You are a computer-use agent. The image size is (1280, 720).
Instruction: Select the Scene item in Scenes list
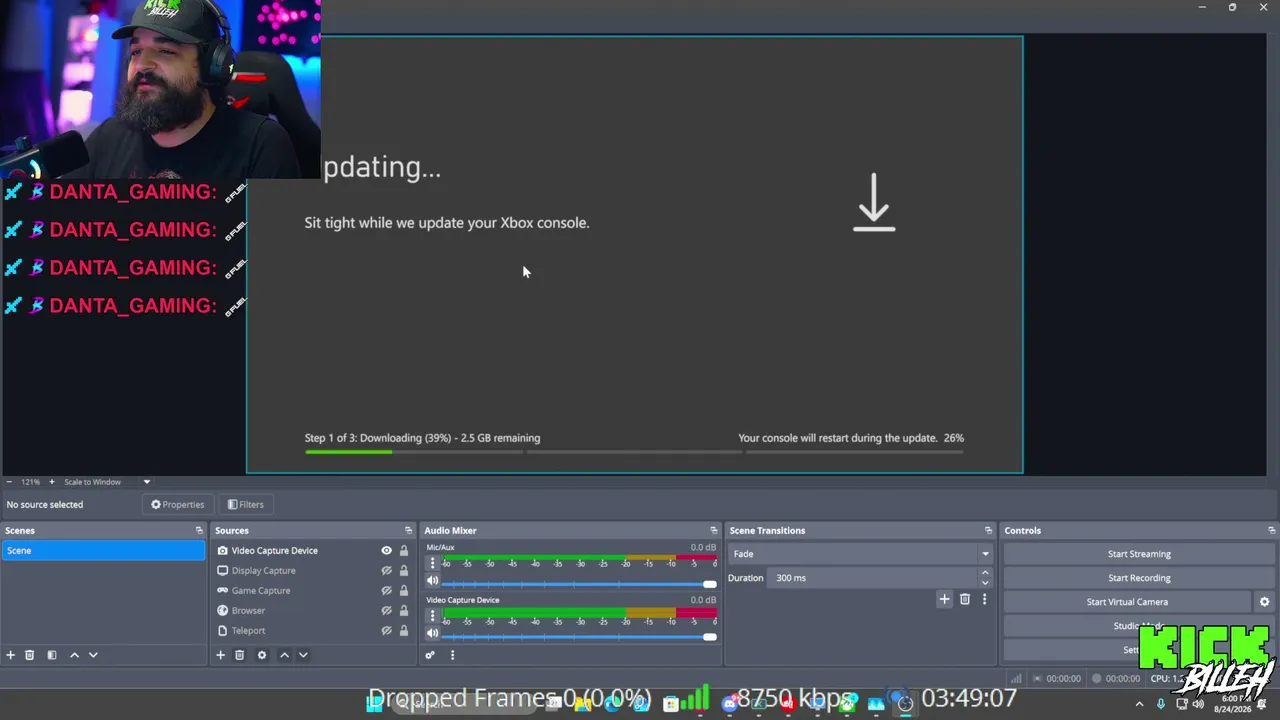pos(103,551)
